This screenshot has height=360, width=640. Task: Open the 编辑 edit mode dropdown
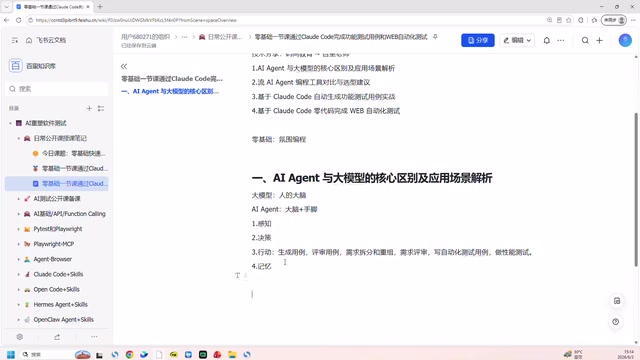tap(517, 40)
